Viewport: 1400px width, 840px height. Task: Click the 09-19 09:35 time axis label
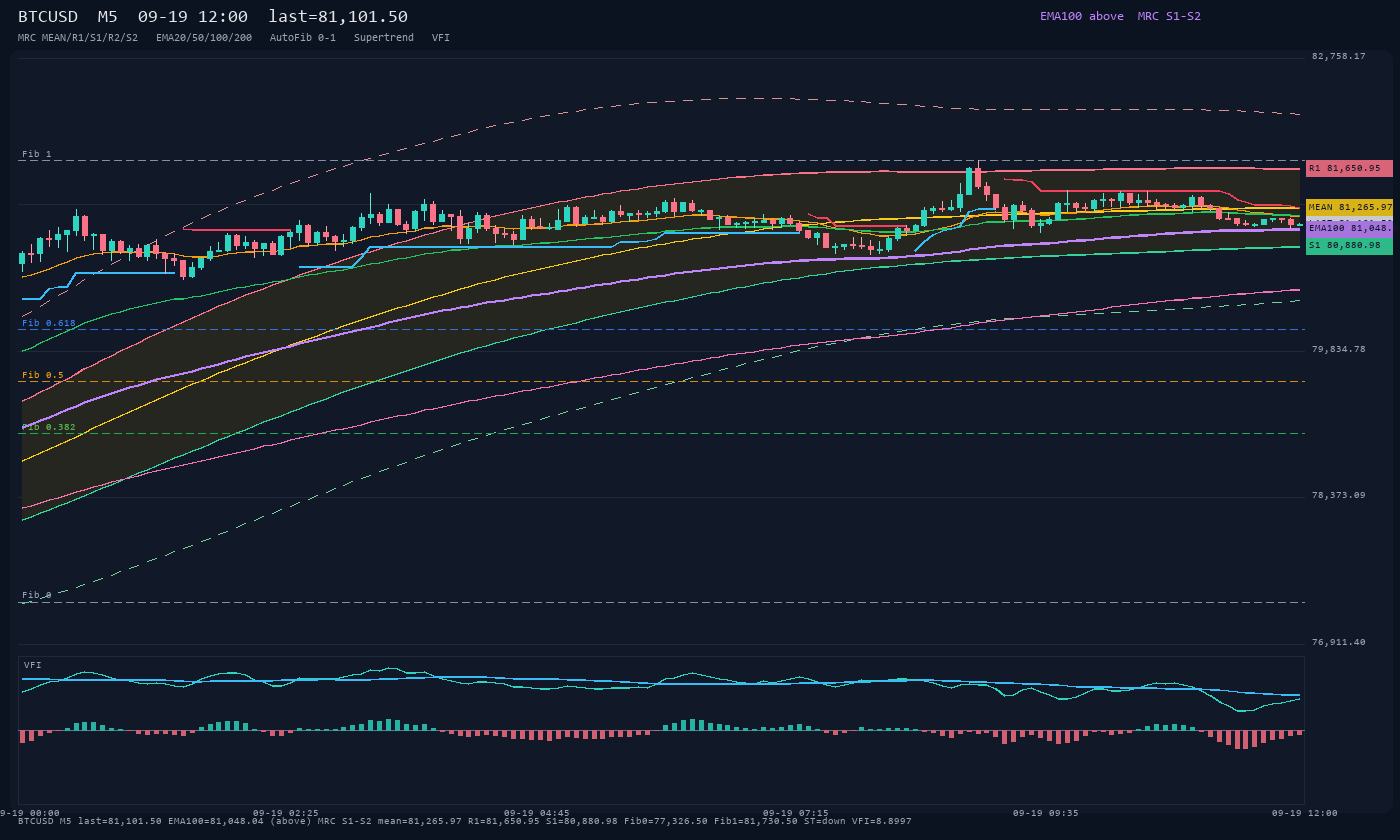[1046, 813]
